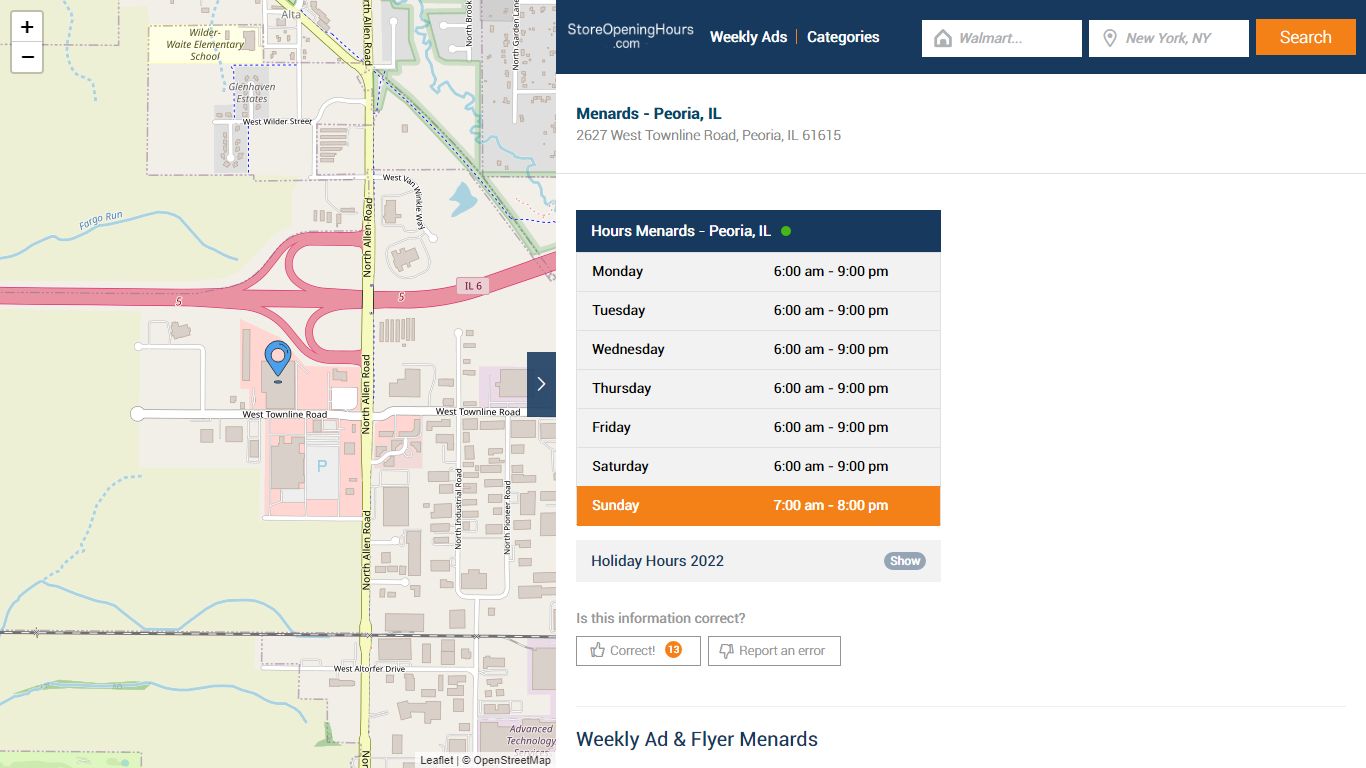Click the parking P symbol on map
Screen dimensions: 1366x768
(322, 466)
